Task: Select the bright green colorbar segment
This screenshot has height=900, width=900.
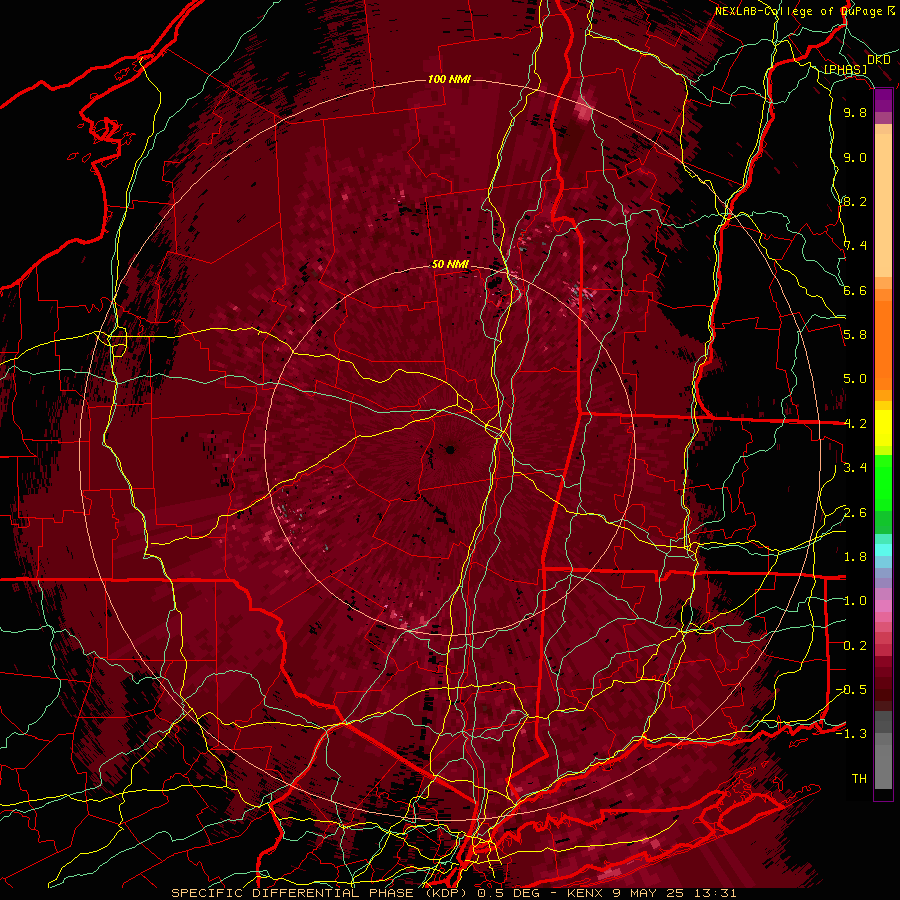Action: point(883,482)
